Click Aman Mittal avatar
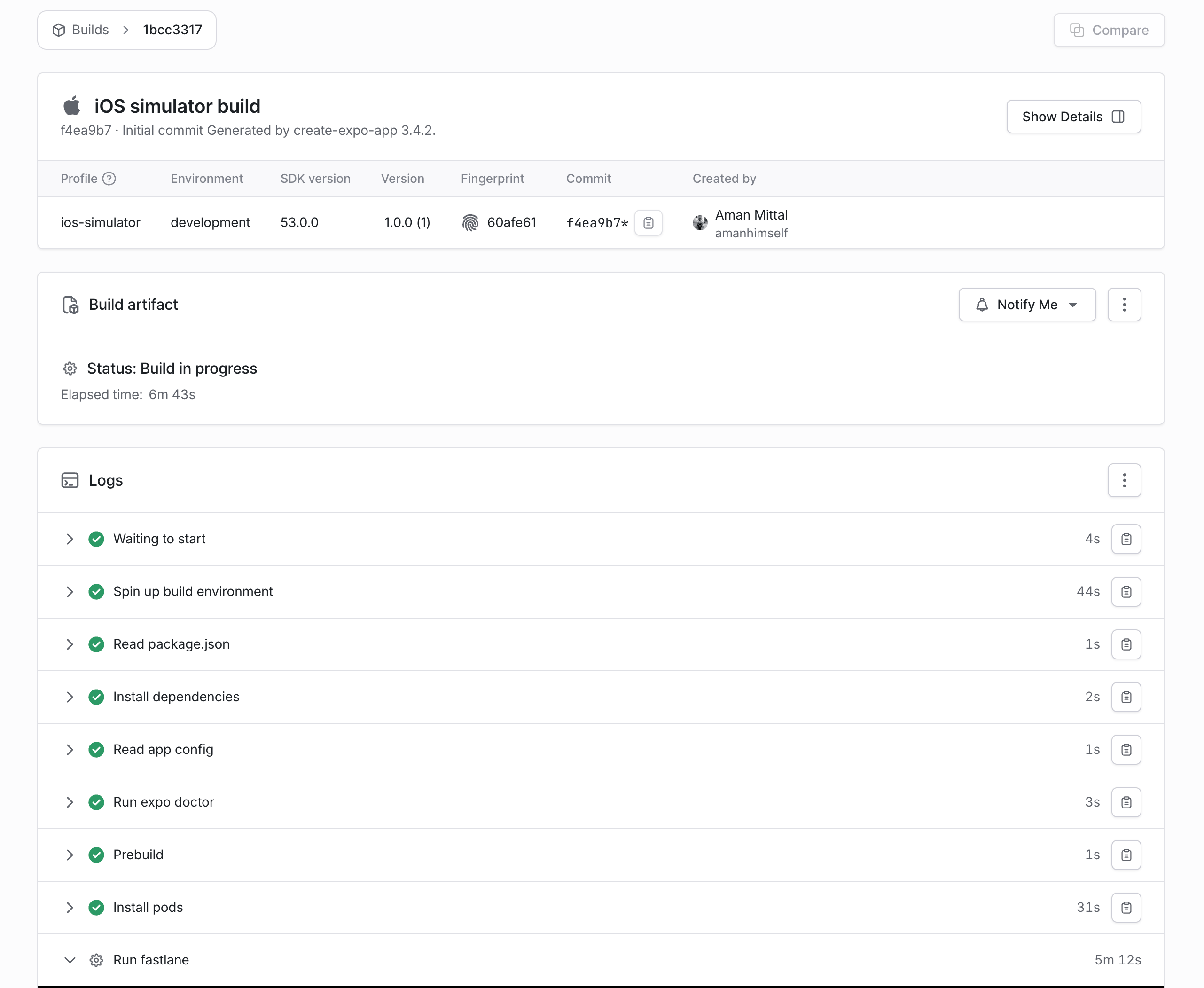Viewport: 1204px width, 988px height. pos(700,222)
